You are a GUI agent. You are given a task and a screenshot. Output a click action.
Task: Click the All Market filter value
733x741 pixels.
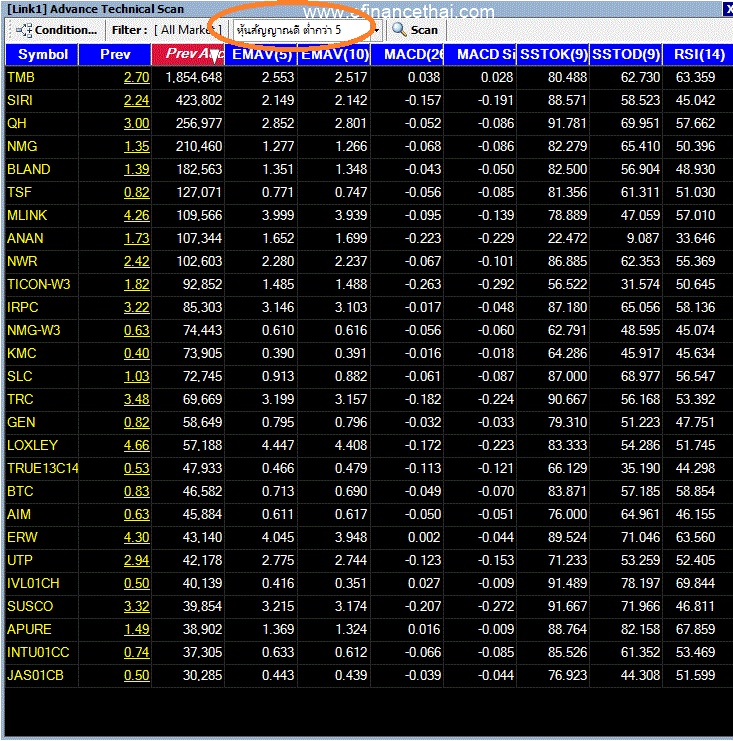point(188,30)
